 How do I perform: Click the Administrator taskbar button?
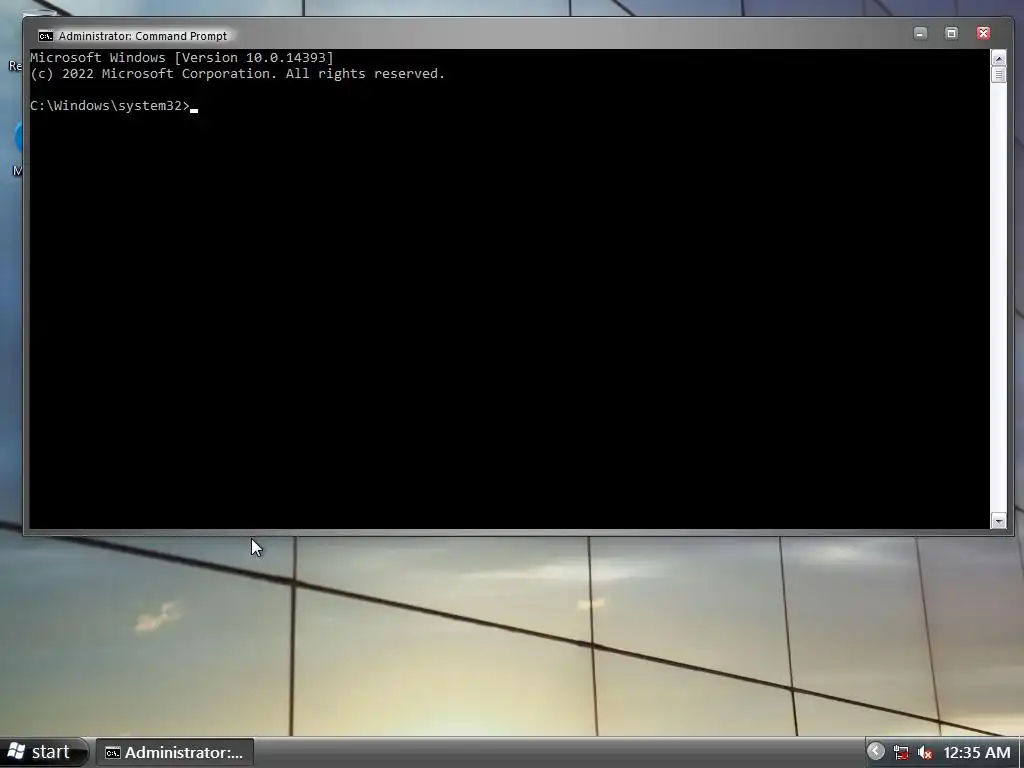pos(174,752)
